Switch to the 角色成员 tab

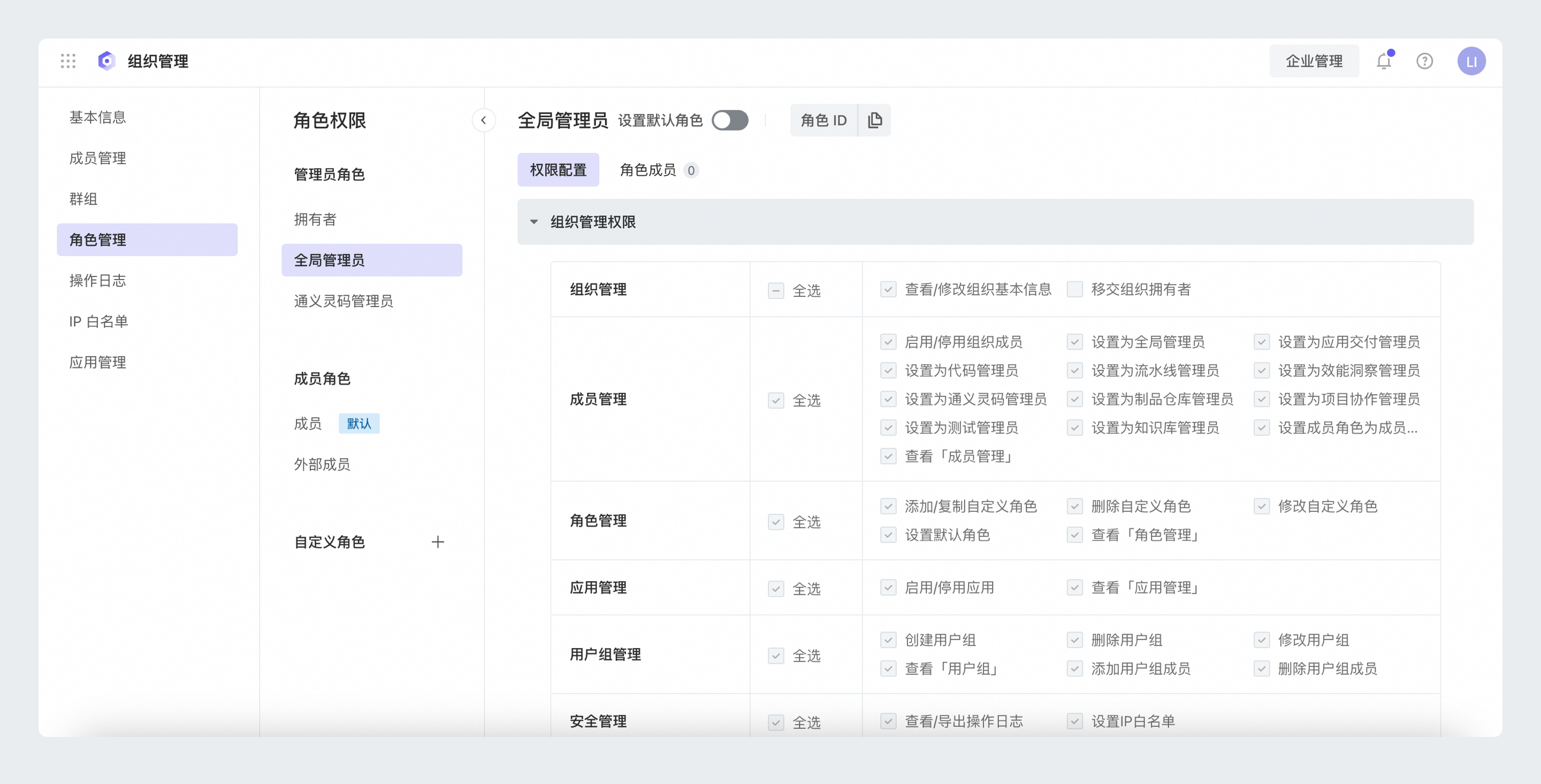(659, 170)
